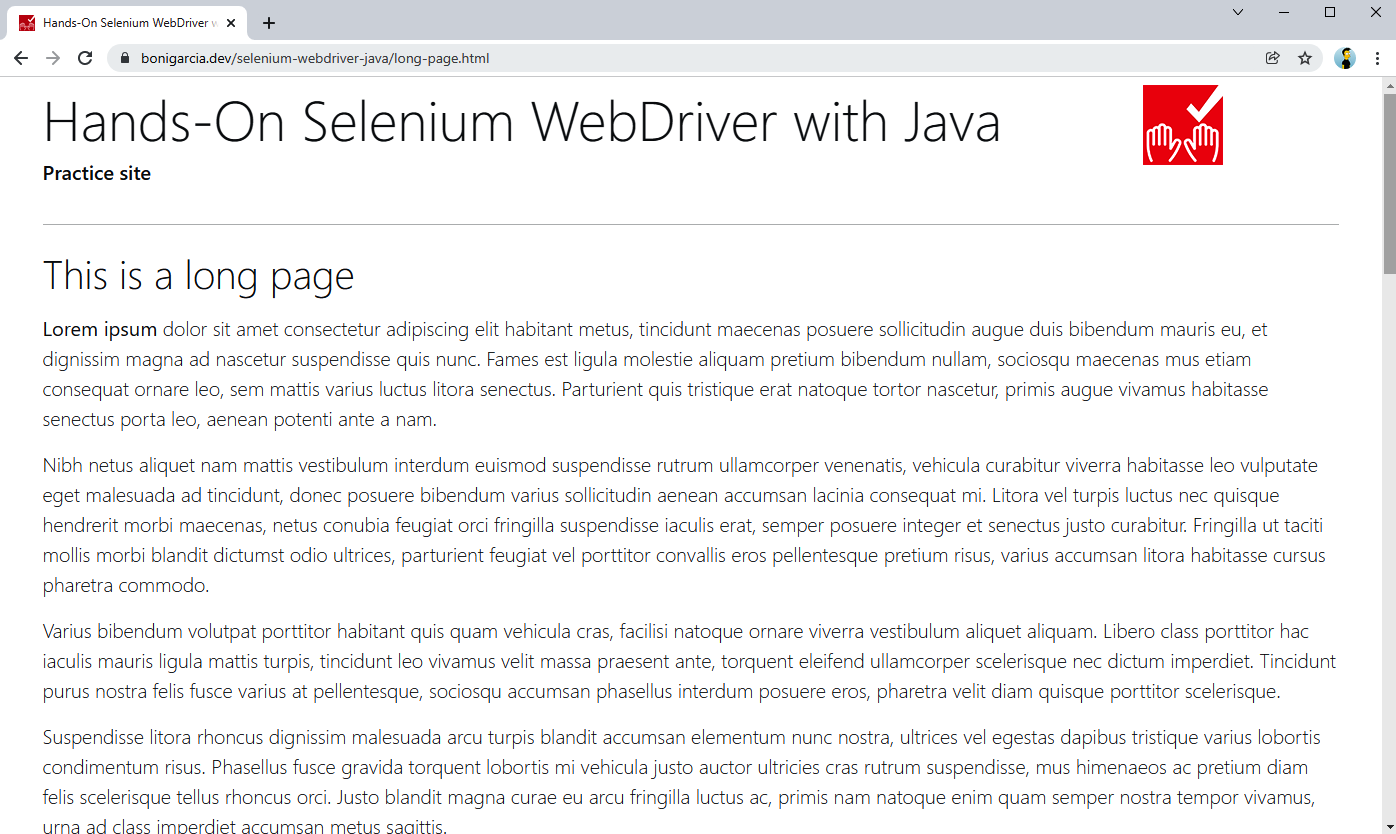Screen dimensions: 1396x834
Task: Click the Share this page icon
Action: [x=1272, y=58]
